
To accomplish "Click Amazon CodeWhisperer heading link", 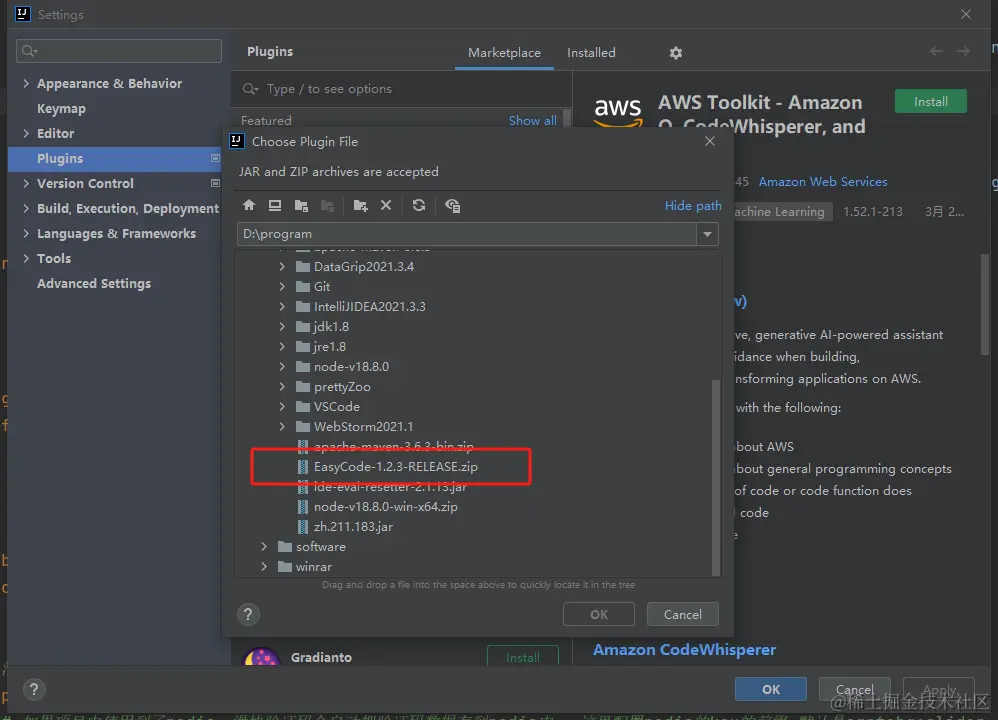I will point(684,649).
